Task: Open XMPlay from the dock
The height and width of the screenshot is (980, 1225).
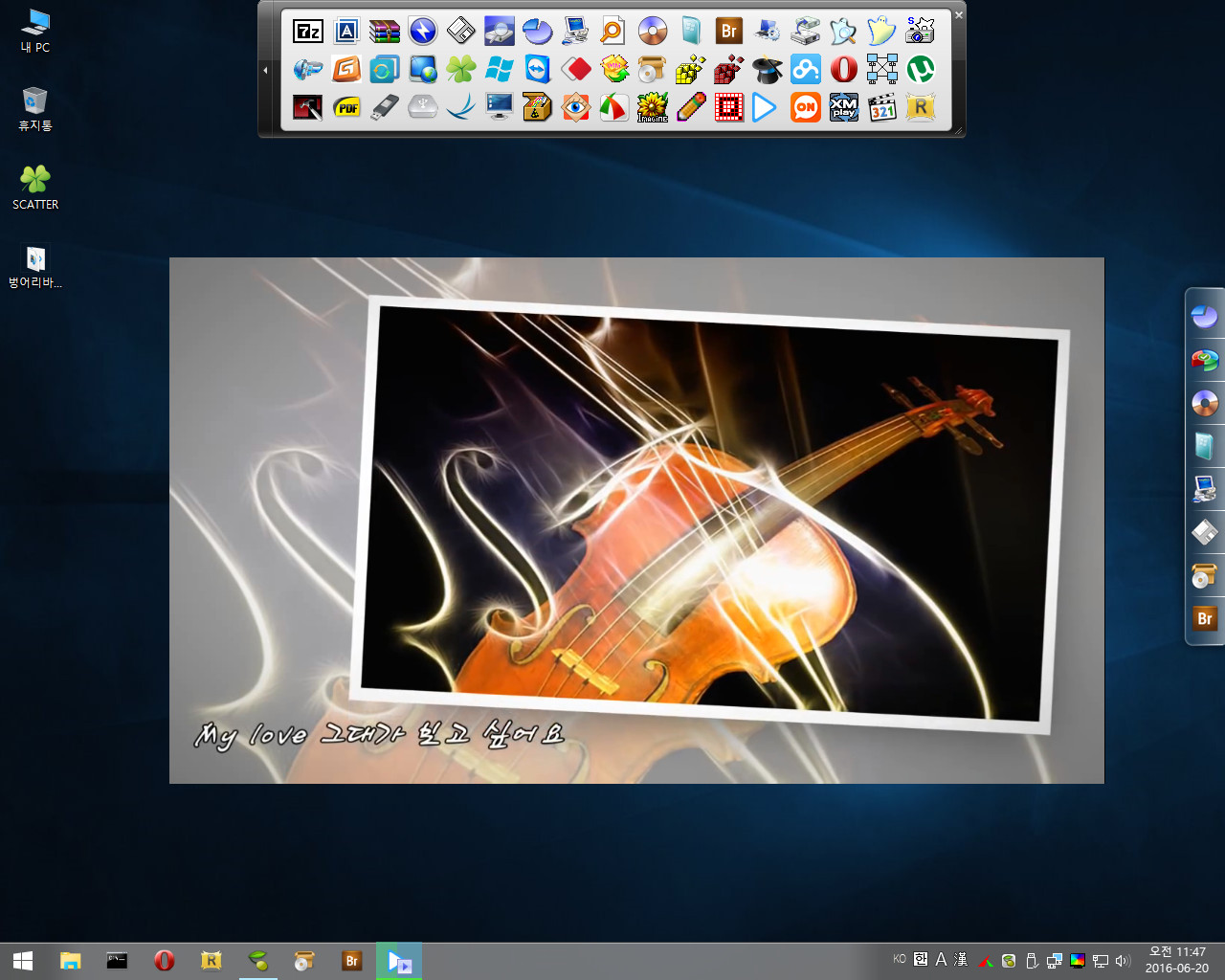Action: coord(844,107)
